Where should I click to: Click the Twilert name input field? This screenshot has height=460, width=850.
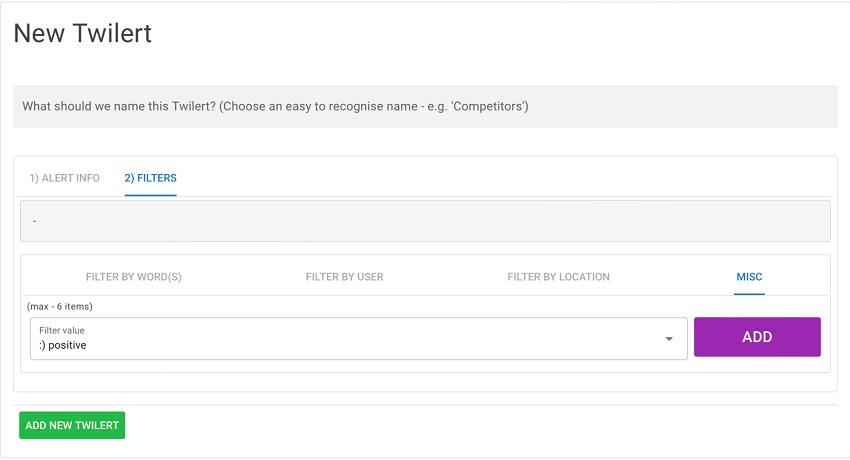point(424,106)
